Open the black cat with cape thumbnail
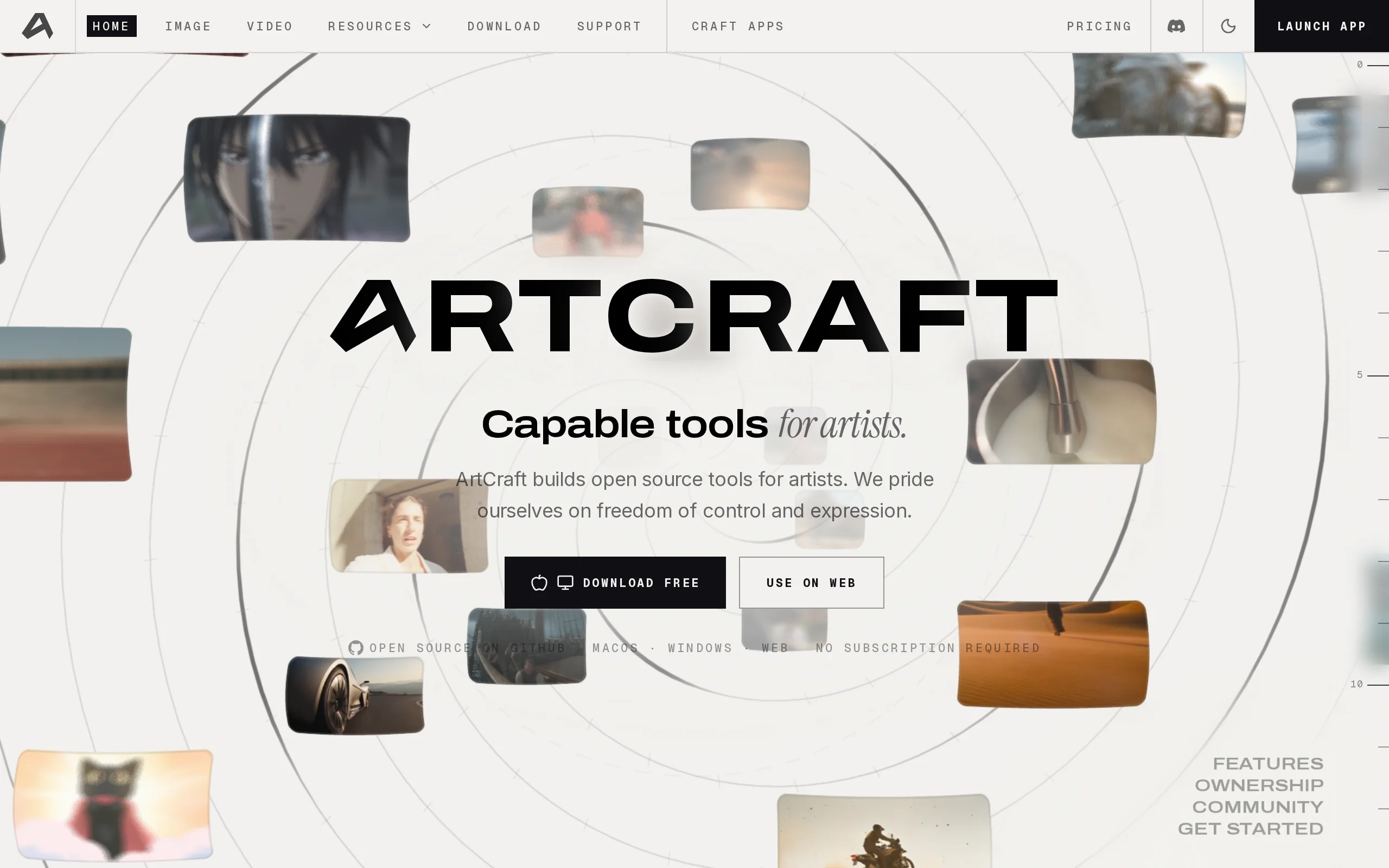Screen dimensions: 1389x868 point(113,805)
